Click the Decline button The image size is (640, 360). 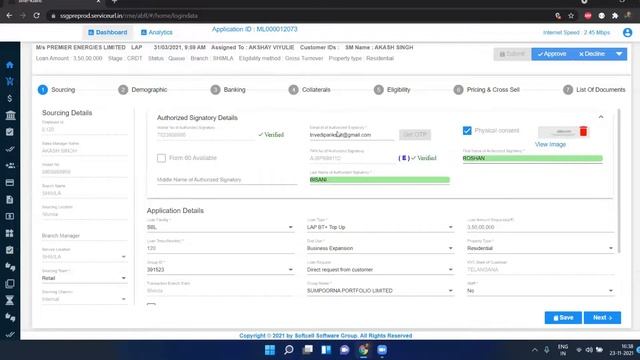point(591,54)
